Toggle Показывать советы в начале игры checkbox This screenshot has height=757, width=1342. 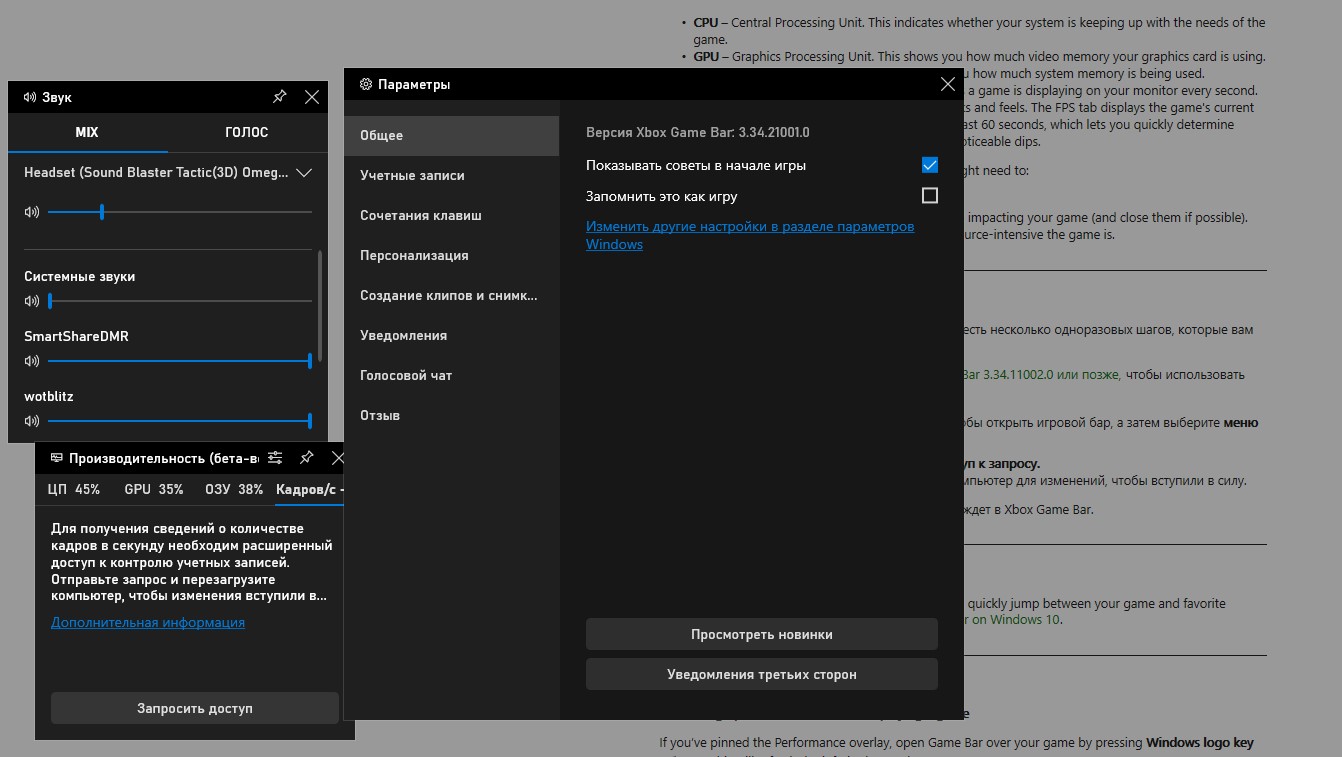930,165
